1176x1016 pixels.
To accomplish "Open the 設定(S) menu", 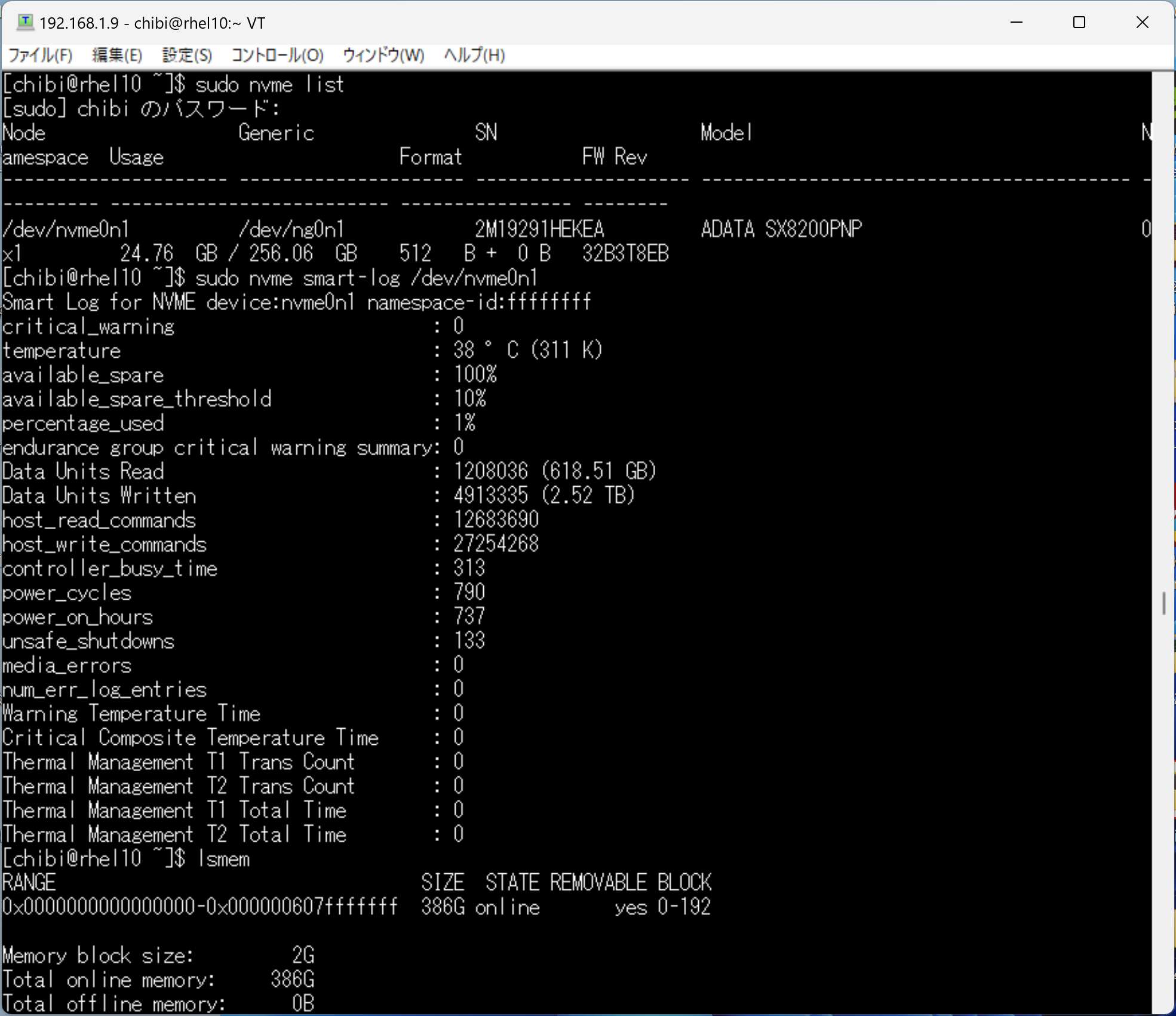I will [187, 56].
